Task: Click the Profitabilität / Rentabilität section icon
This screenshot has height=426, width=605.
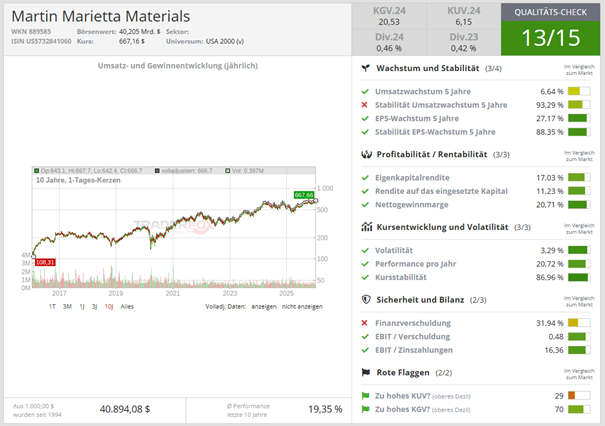Action: [x=366, y=154]
